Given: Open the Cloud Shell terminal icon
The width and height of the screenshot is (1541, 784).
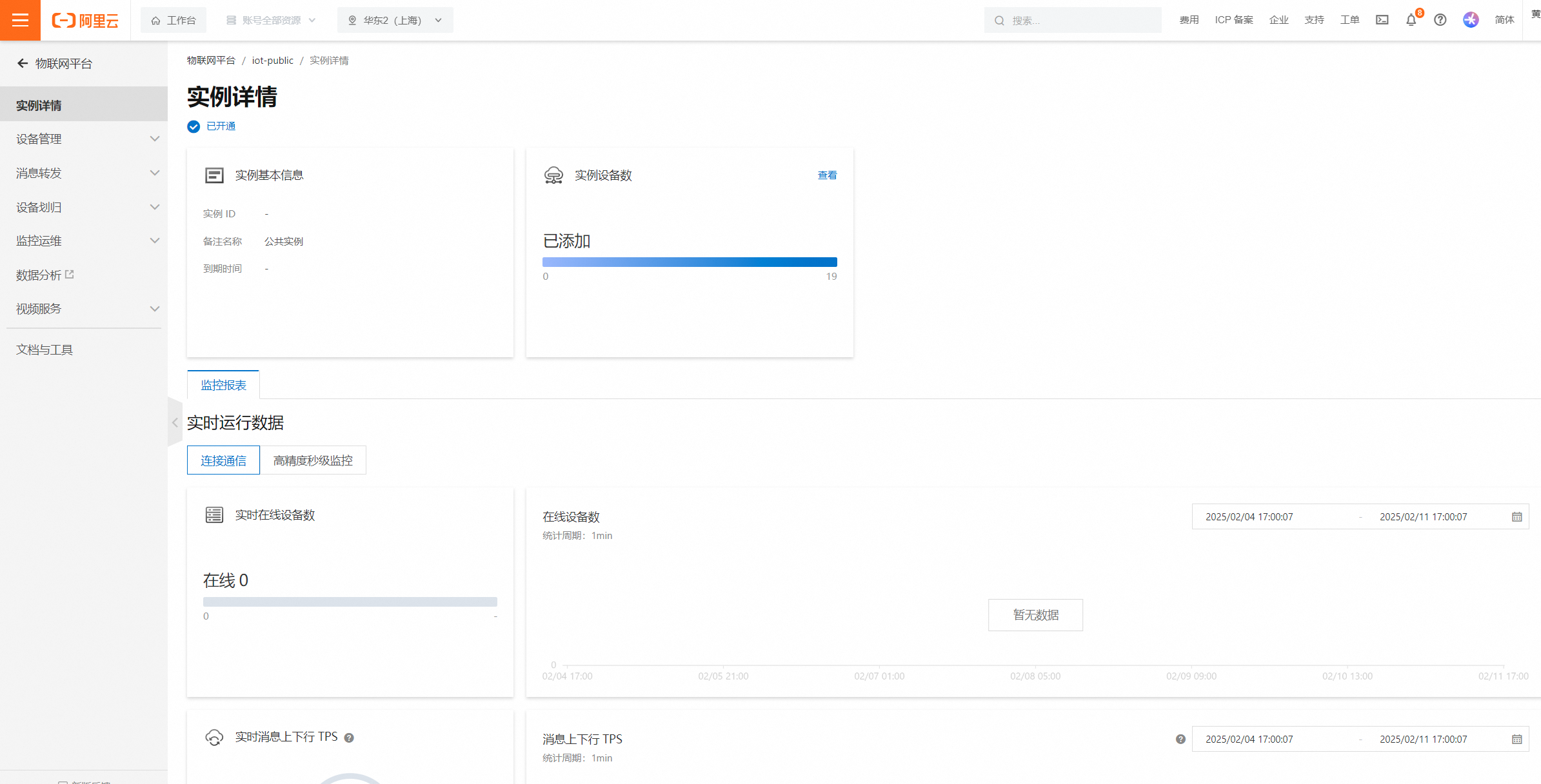Looking at the screenshot, I should point(1382,20).
